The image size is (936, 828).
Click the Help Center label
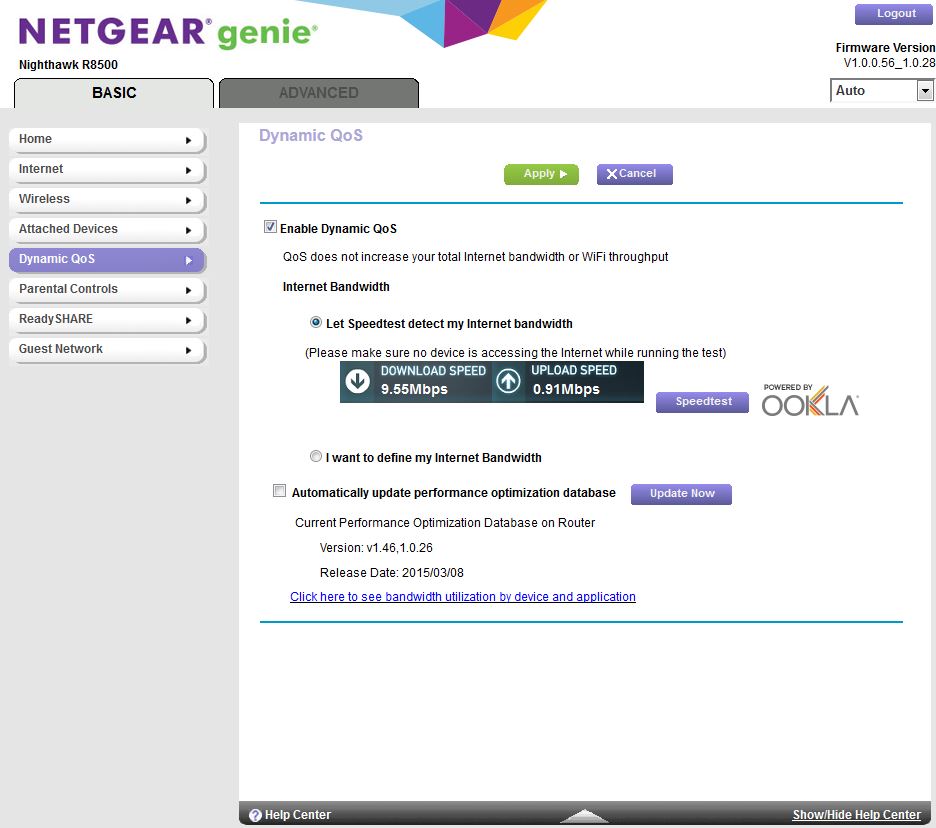coord(297,815)
